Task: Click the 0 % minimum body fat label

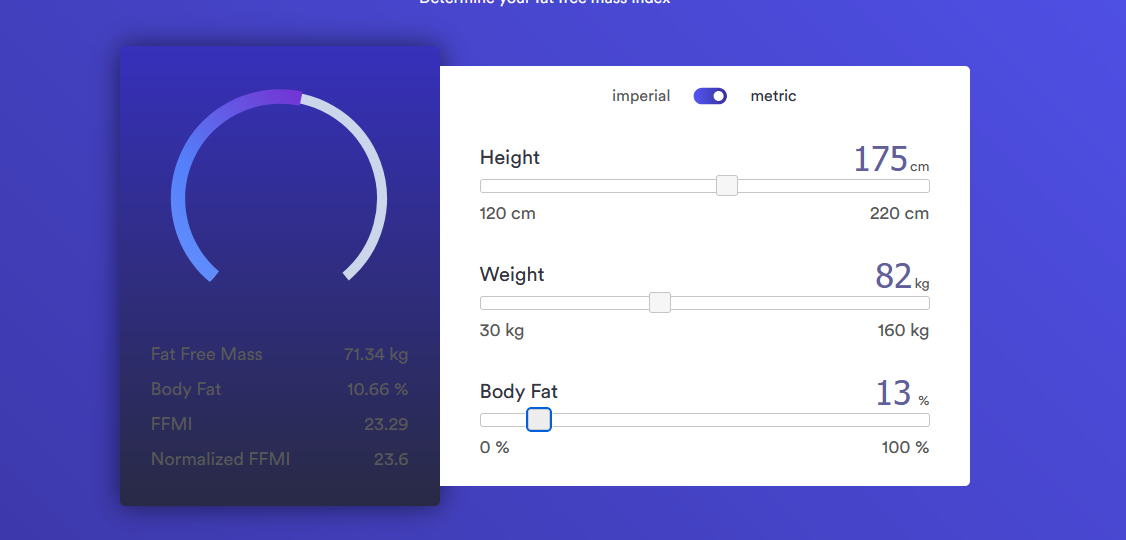Action: click(494, 447)
